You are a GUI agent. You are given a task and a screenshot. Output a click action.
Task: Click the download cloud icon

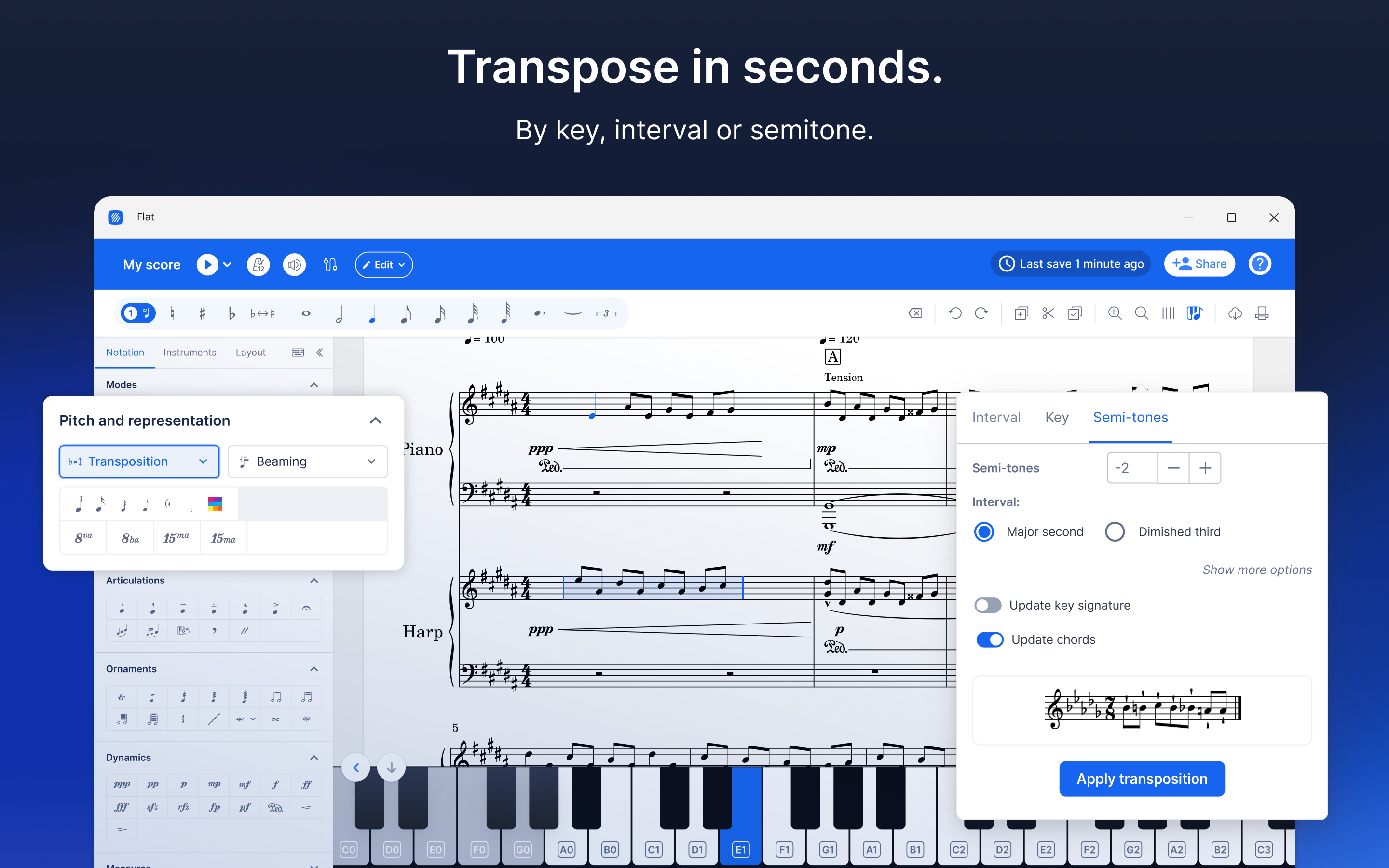(x=1235, y=313)
